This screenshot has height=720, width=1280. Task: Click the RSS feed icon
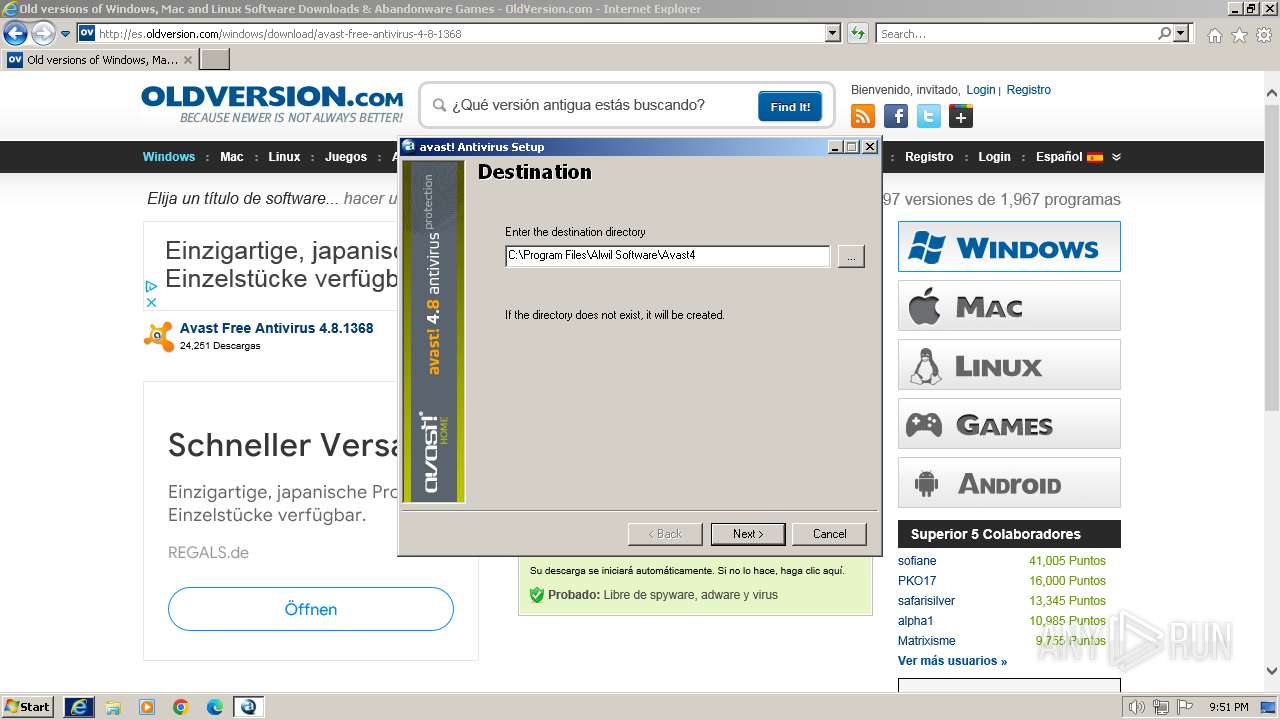(x=862, y=116)
